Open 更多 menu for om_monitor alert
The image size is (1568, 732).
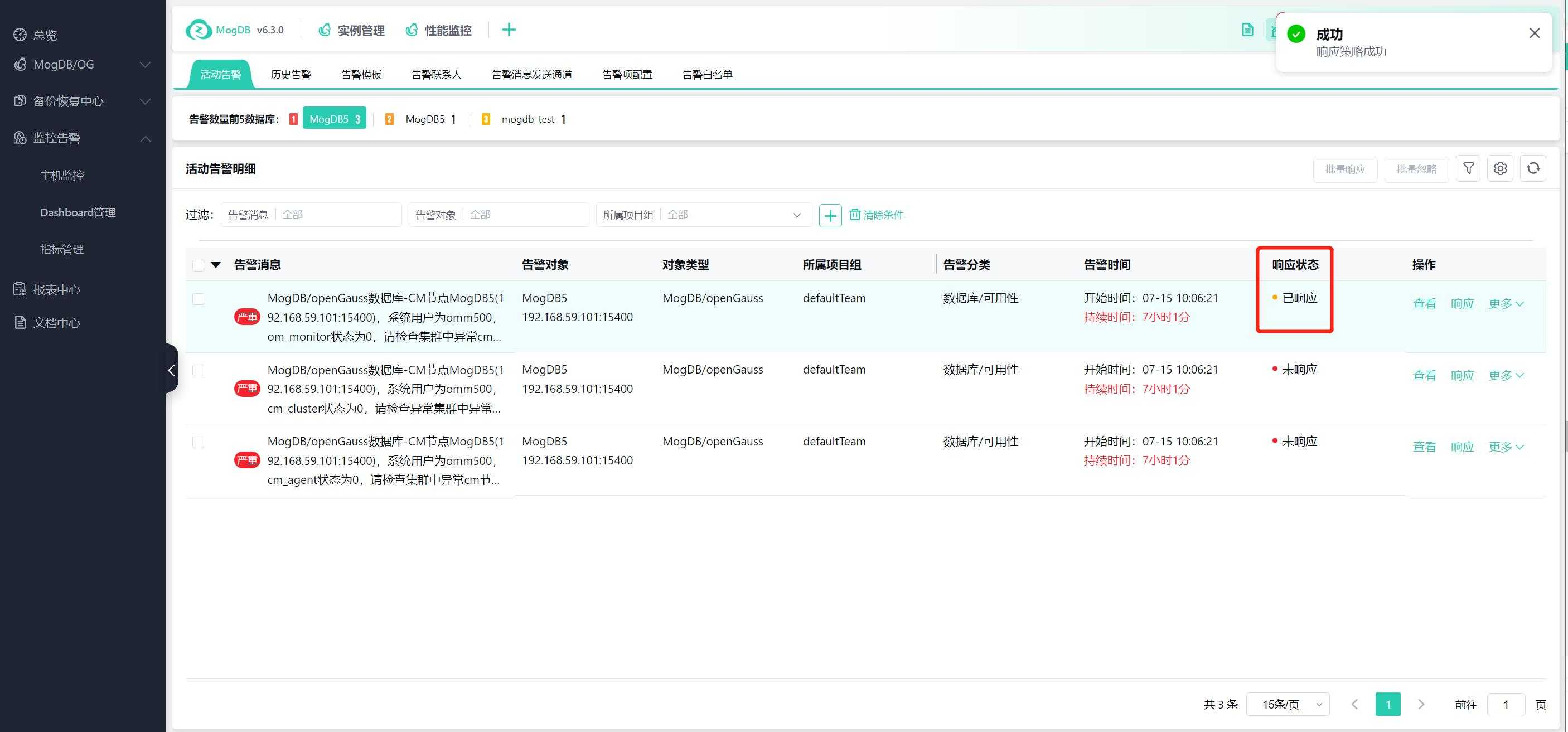click(1506, 304)
